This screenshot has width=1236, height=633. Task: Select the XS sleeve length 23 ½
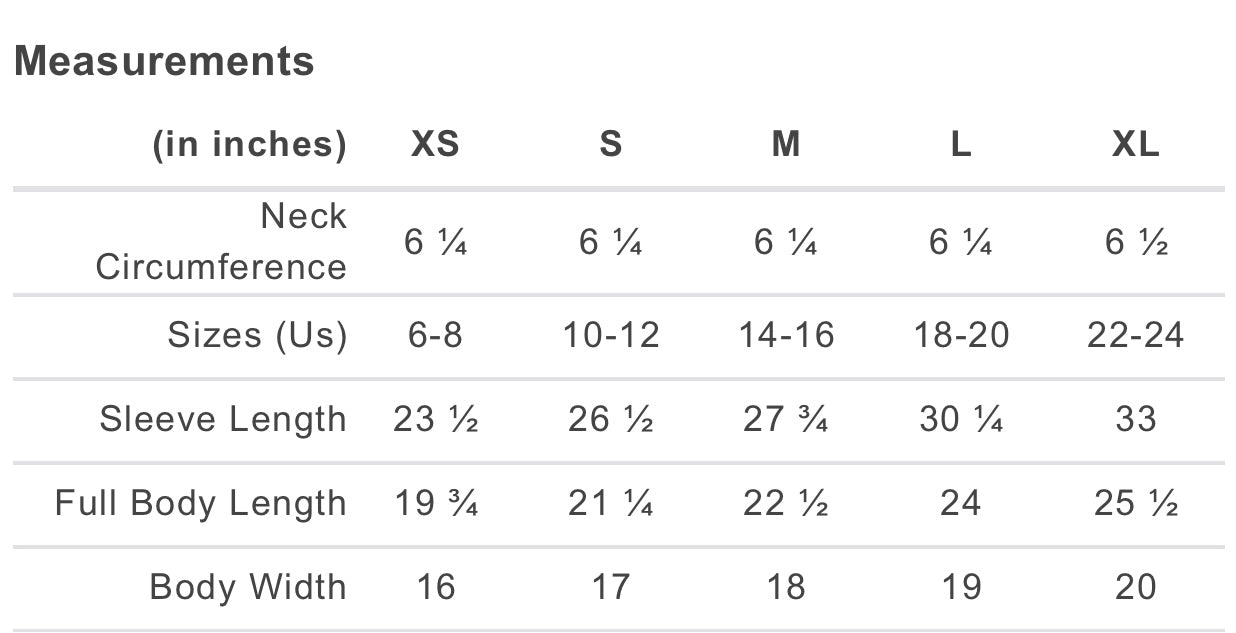click(x=435, y=419)
